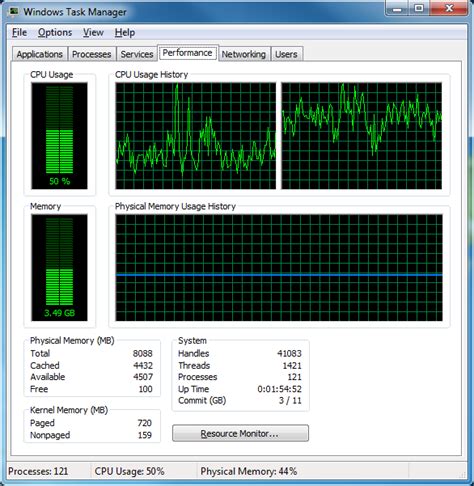Maximize the Task Manager window
Image resolution: width=474 pixels, height=486 pixels.
click(x=419, y=8)
